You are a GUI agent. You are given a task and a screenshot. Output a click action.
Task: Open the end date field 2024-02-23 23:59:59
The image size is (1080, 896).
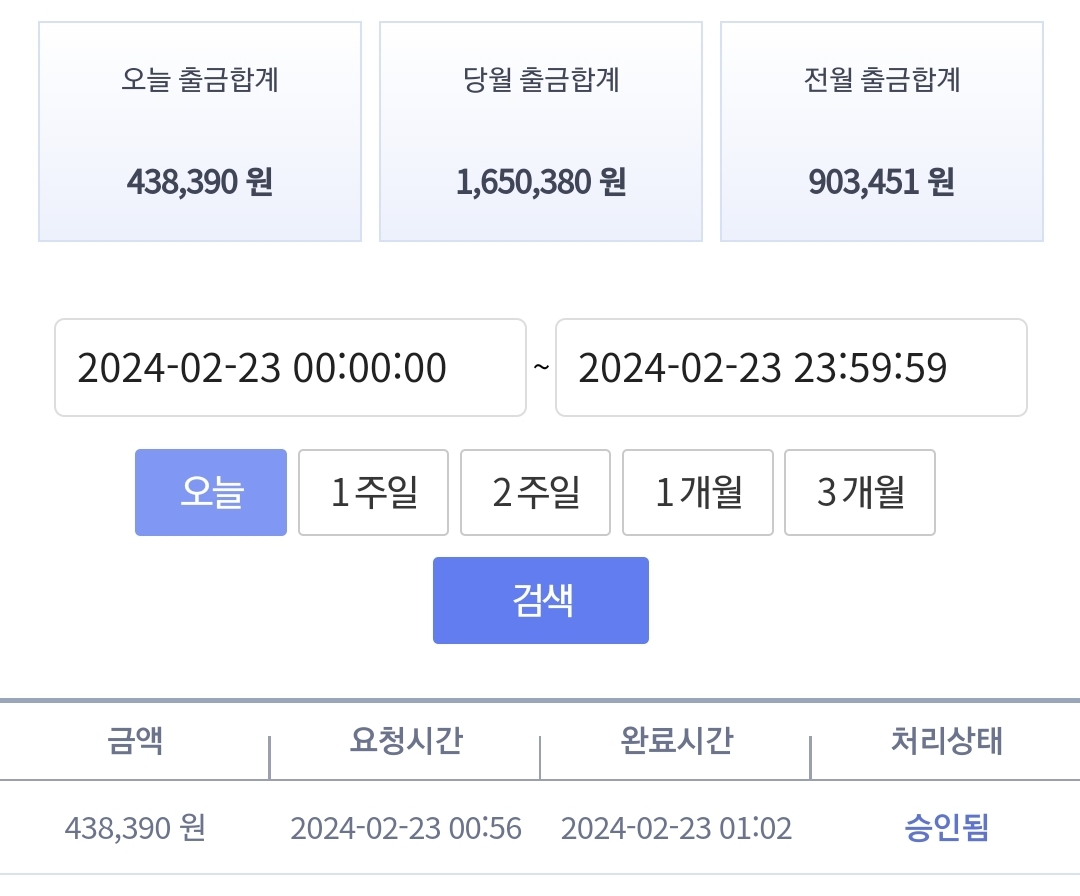pos(791,367)
